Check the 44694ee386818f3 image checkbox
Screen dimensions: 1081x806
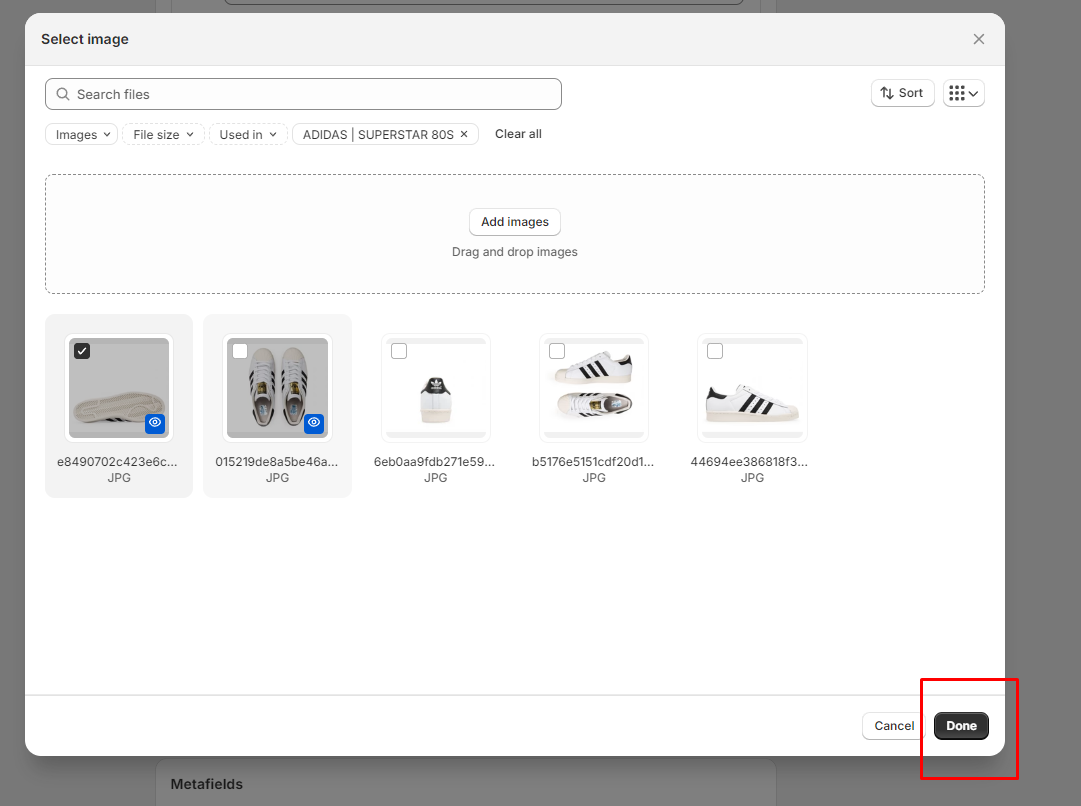[715, 351]
